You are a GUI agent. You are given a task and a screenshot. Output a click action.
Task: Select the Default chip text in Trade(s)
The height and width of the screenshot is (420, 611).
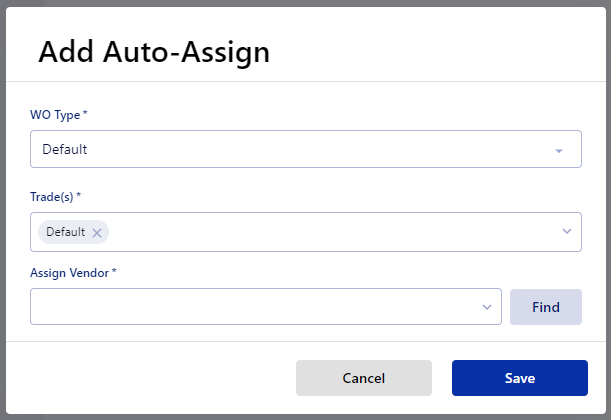(x=65, y=232)
